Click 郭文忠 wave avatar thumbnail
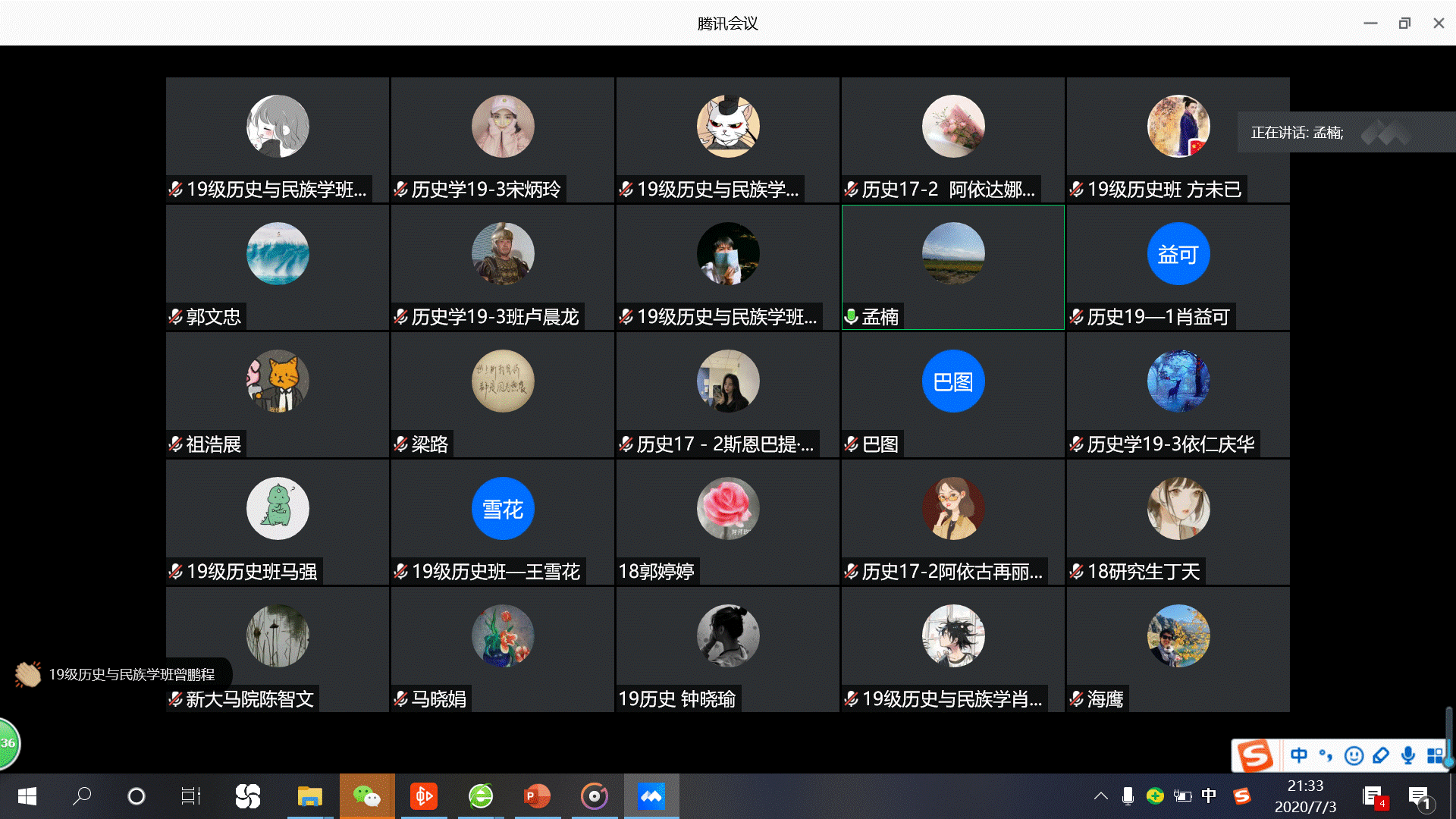This screenshot has width=1456, height=819. click(x=278, y=253)
